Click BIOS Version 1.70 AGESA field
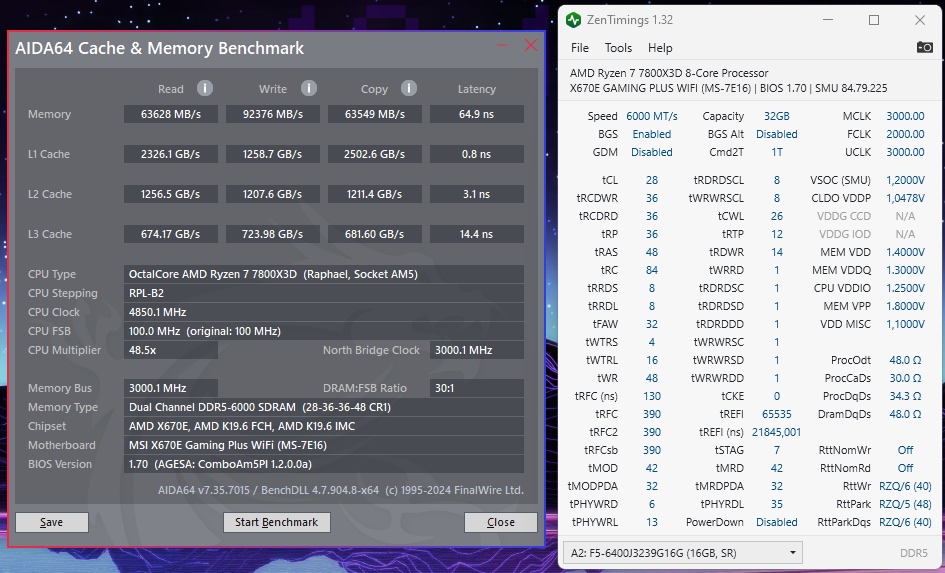This screenshot has height=573, width=945. pyautogui.click(x=324, y=464)
